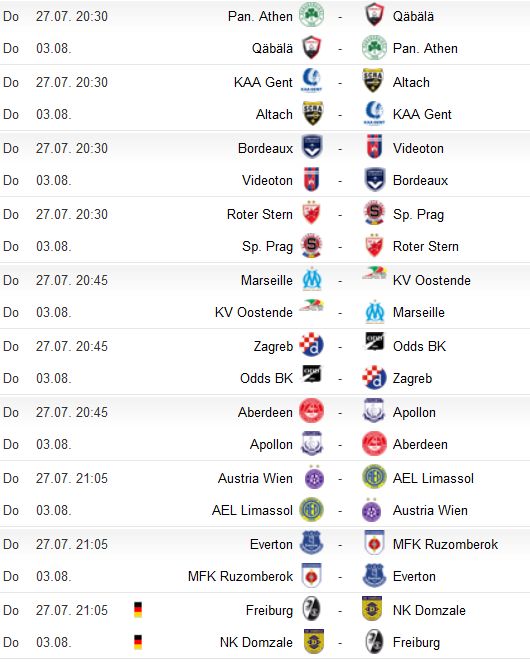Viewport: 530px width, 662px height.
Task: Click the AEL Limassol crest in the 27.07. row
Action: click(x=374, y=477)
